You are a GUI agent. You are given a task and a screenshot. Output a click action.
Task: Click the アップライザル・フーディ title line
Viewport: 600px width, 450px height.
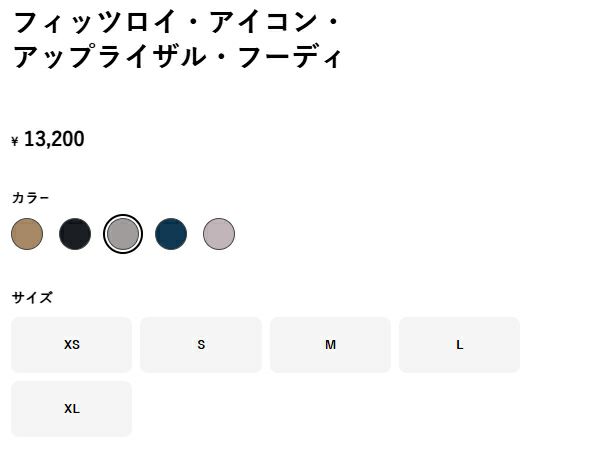click(177, 57)
